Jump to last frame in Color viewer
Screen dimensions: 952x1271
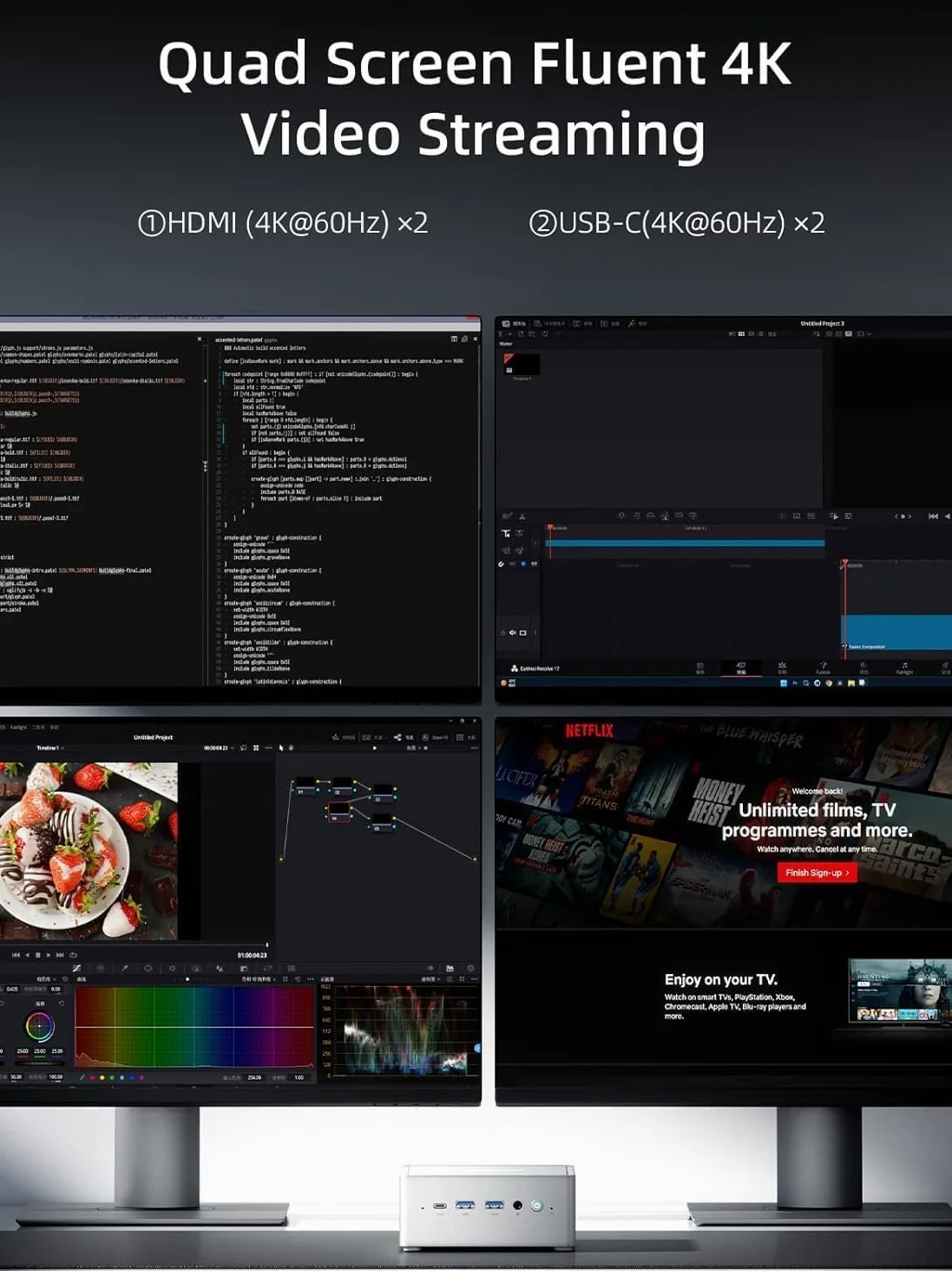(x=60, y=955)
